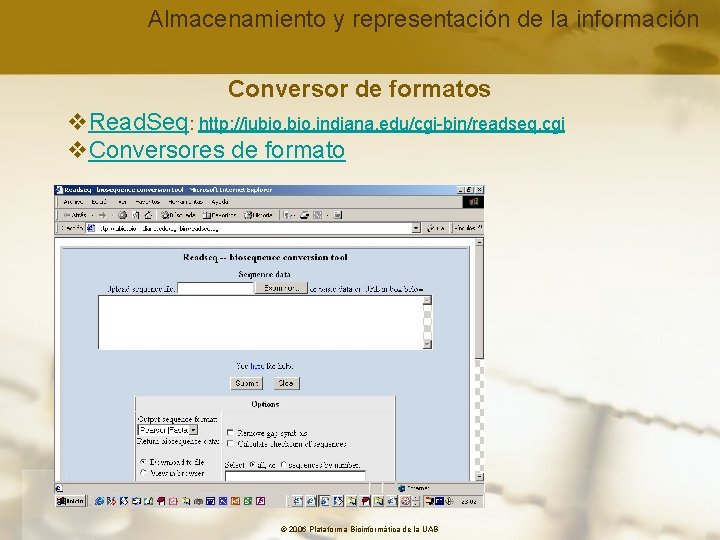Open the Edición menu
Image resolution: width=720 pixels, height=540 pixels.
click(99, 202)
